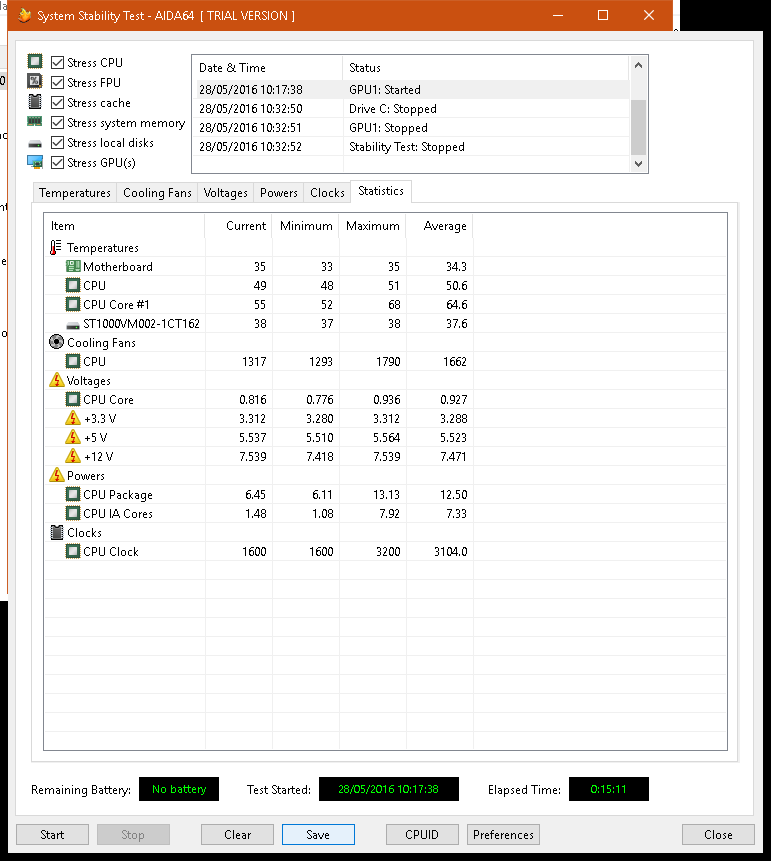Click the log scroll up arrow
Screen dimensions: 771x861
click(x=638, y=65)
